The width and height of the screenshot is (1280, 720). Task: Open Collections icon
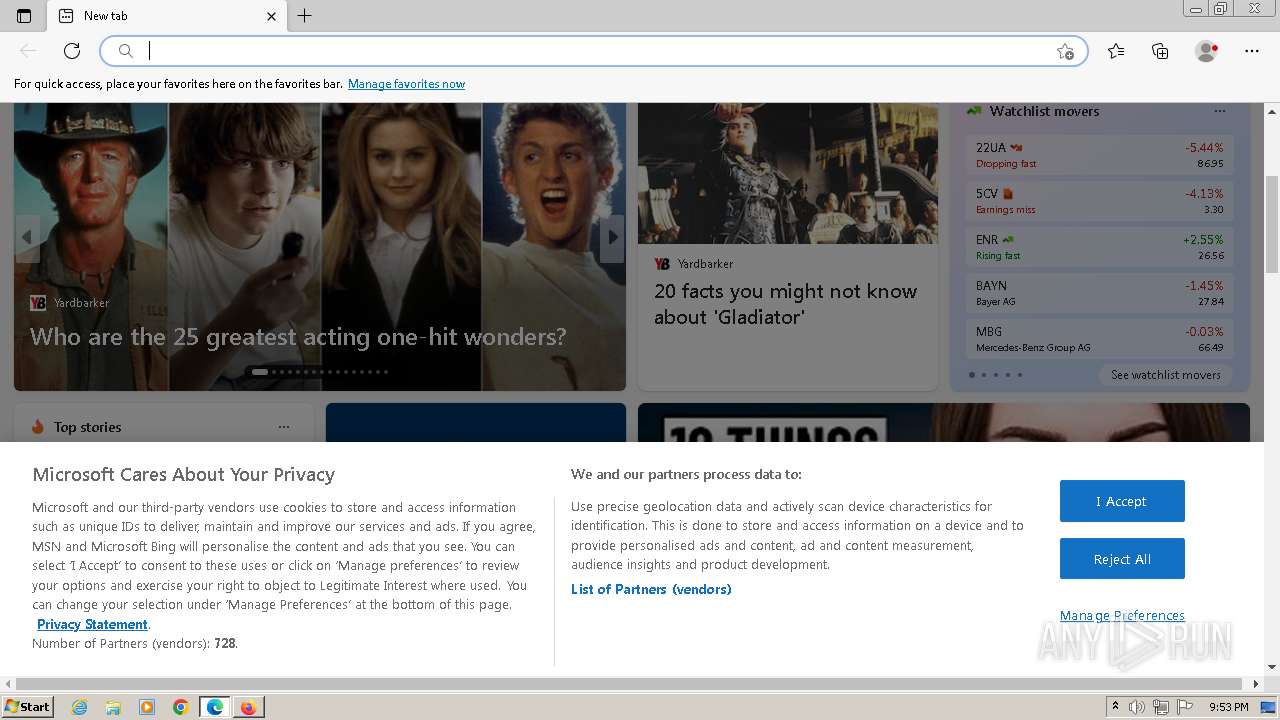click(1160, 51)
